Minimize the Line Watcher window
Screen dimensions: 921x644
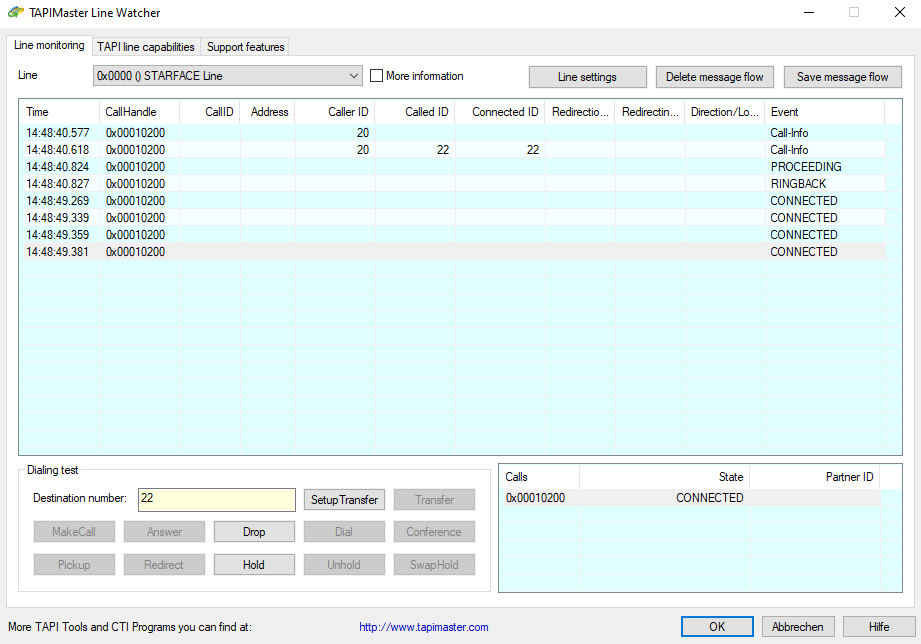(809, 12)
